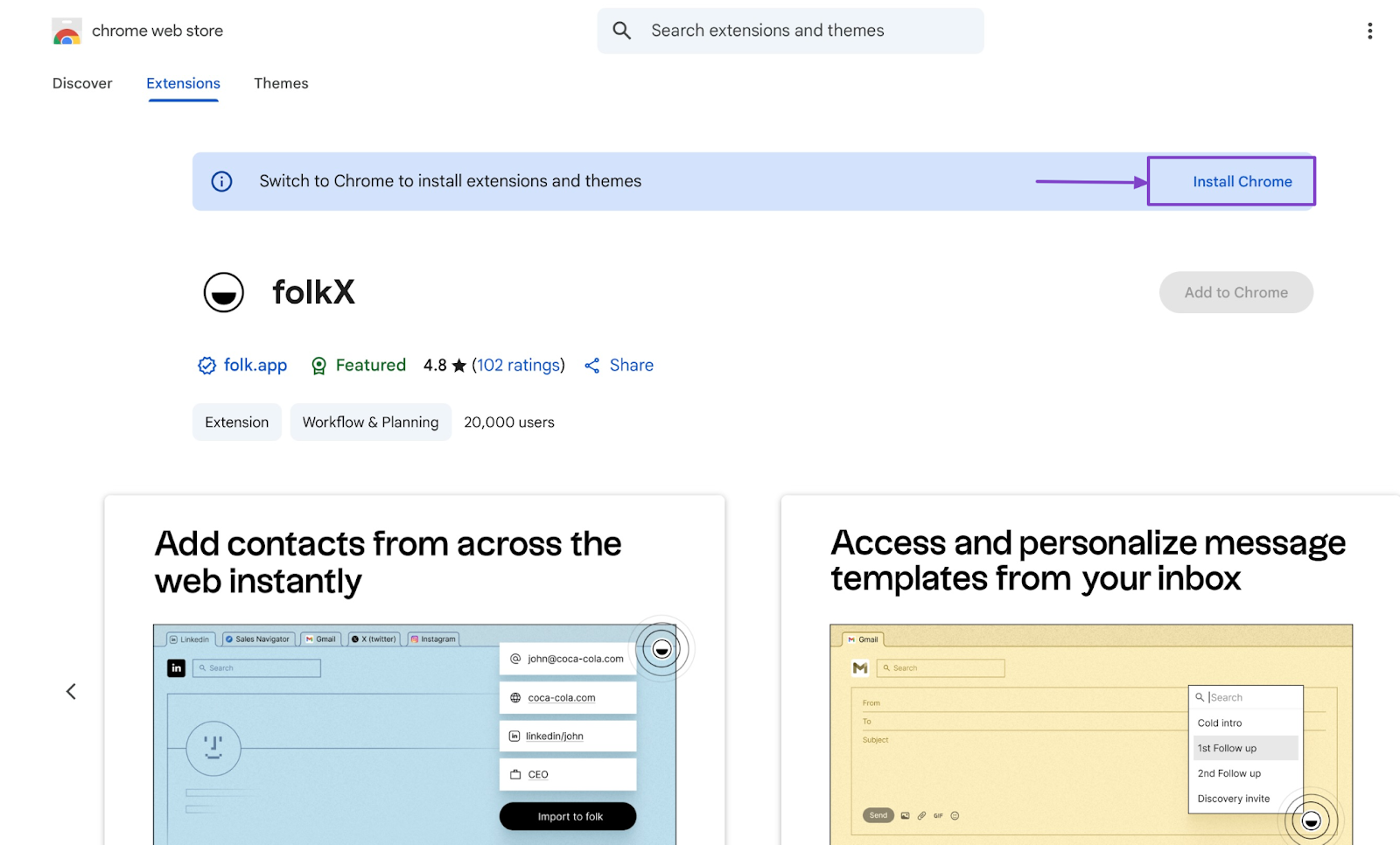Screen dimensions: 1400x845
Task: Click the Install Chrome button
Action: [x=1231, y=181]
